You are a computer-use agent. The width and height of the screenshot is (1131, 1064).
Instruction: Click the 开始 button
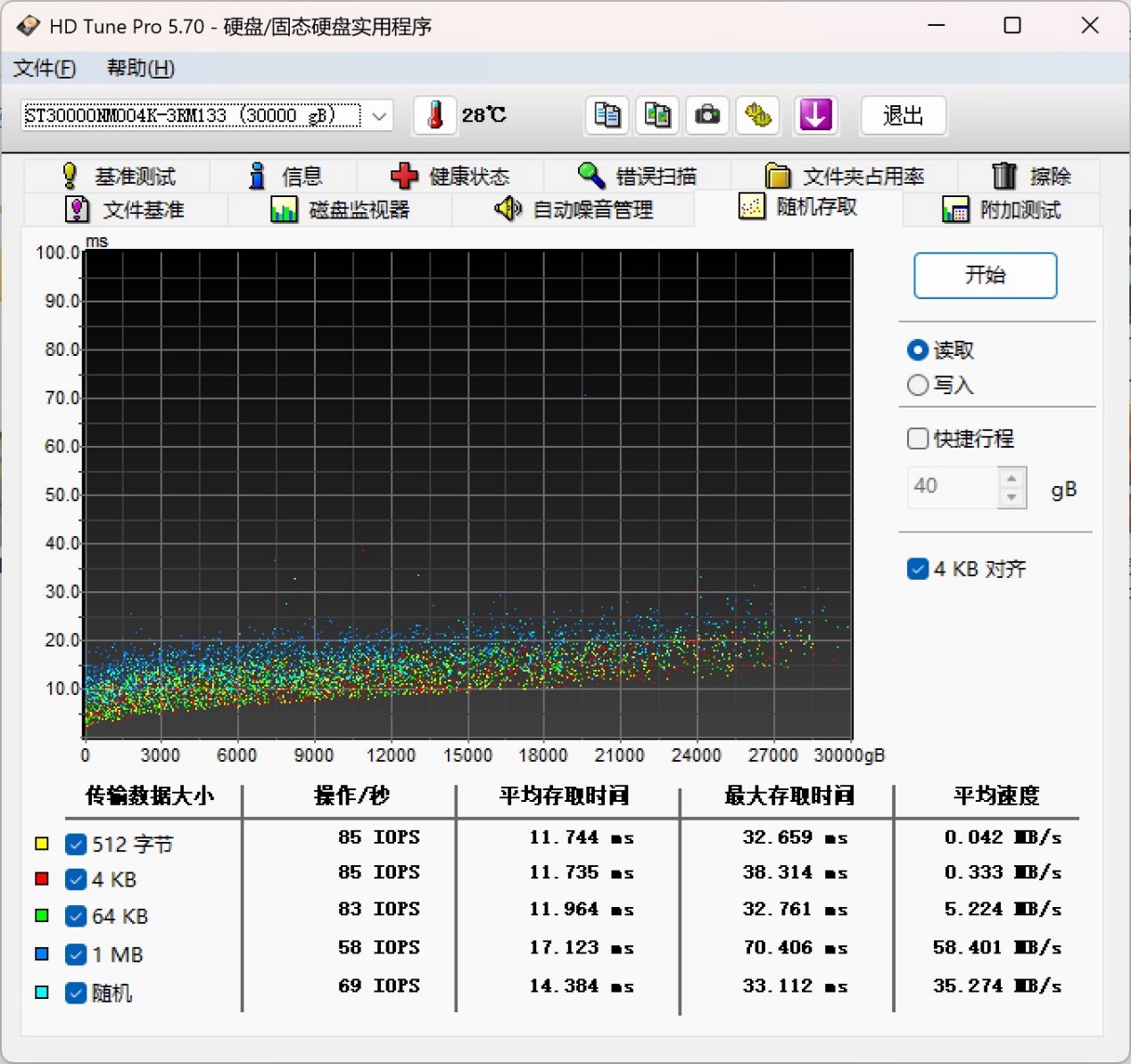986,275
